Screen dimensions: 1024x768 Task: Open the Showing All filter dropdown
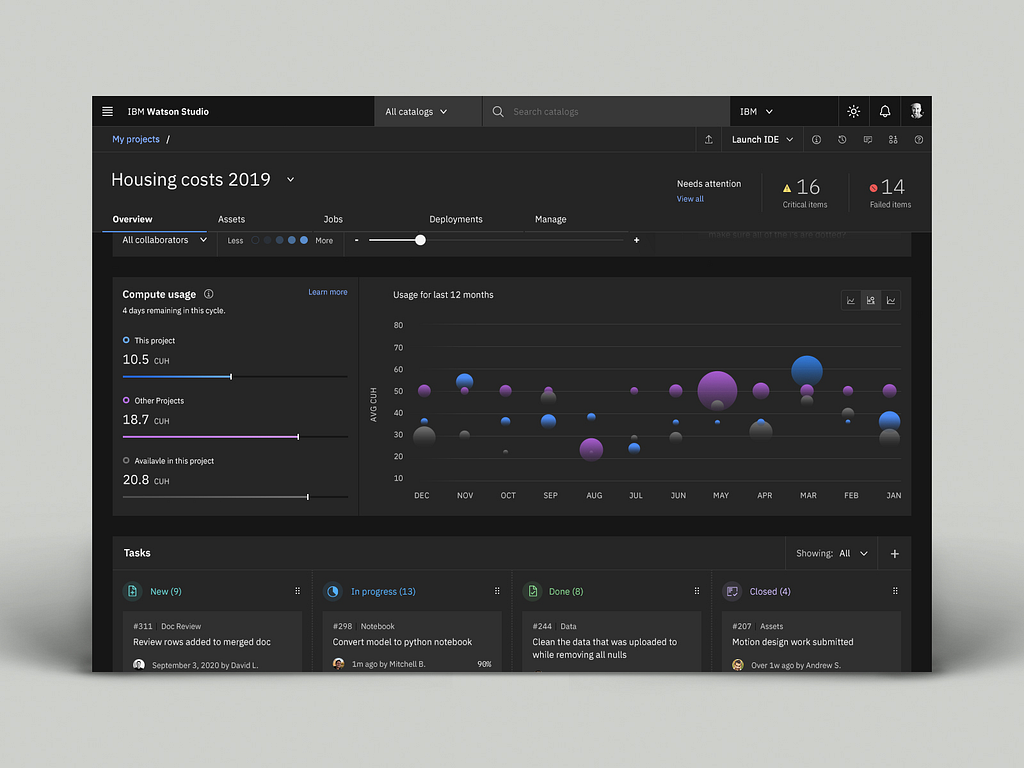tap(831, 554)
